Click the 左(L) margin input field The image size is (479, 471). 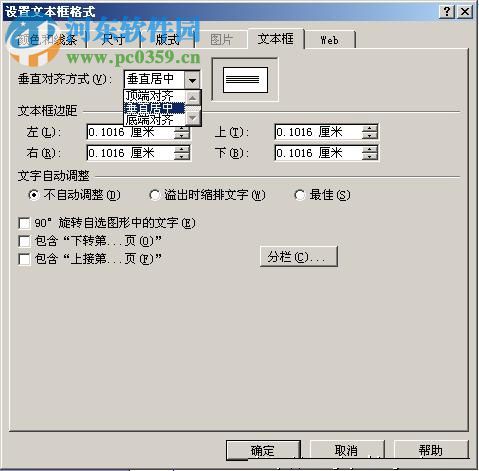point(131,132)
